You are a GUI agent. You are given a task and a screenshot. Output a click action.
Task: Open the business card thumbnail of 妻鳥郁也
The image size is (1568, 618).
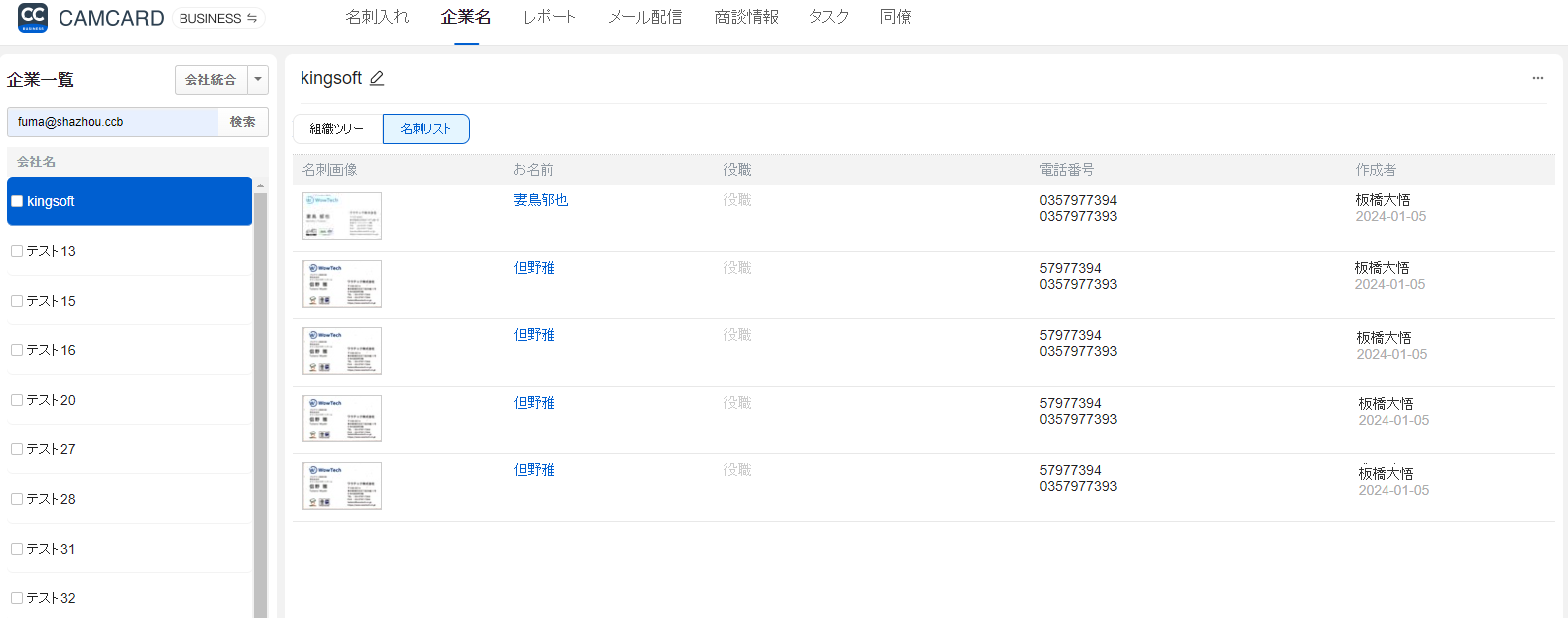pos(342,216)
